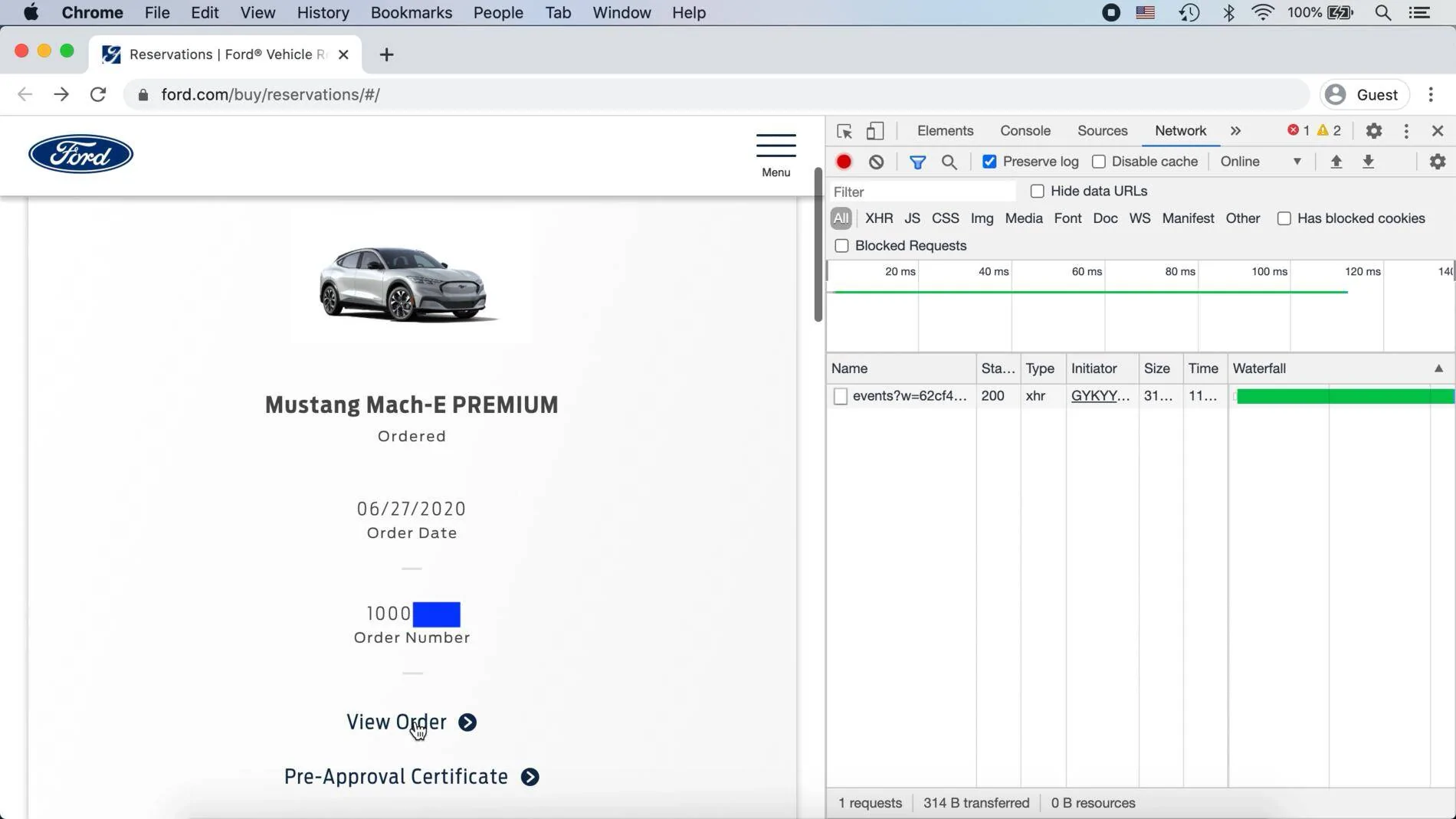The height and width of the screenshot is (819, 1456).
Task: Open network settings gear icon
Action: [1438, 162]
